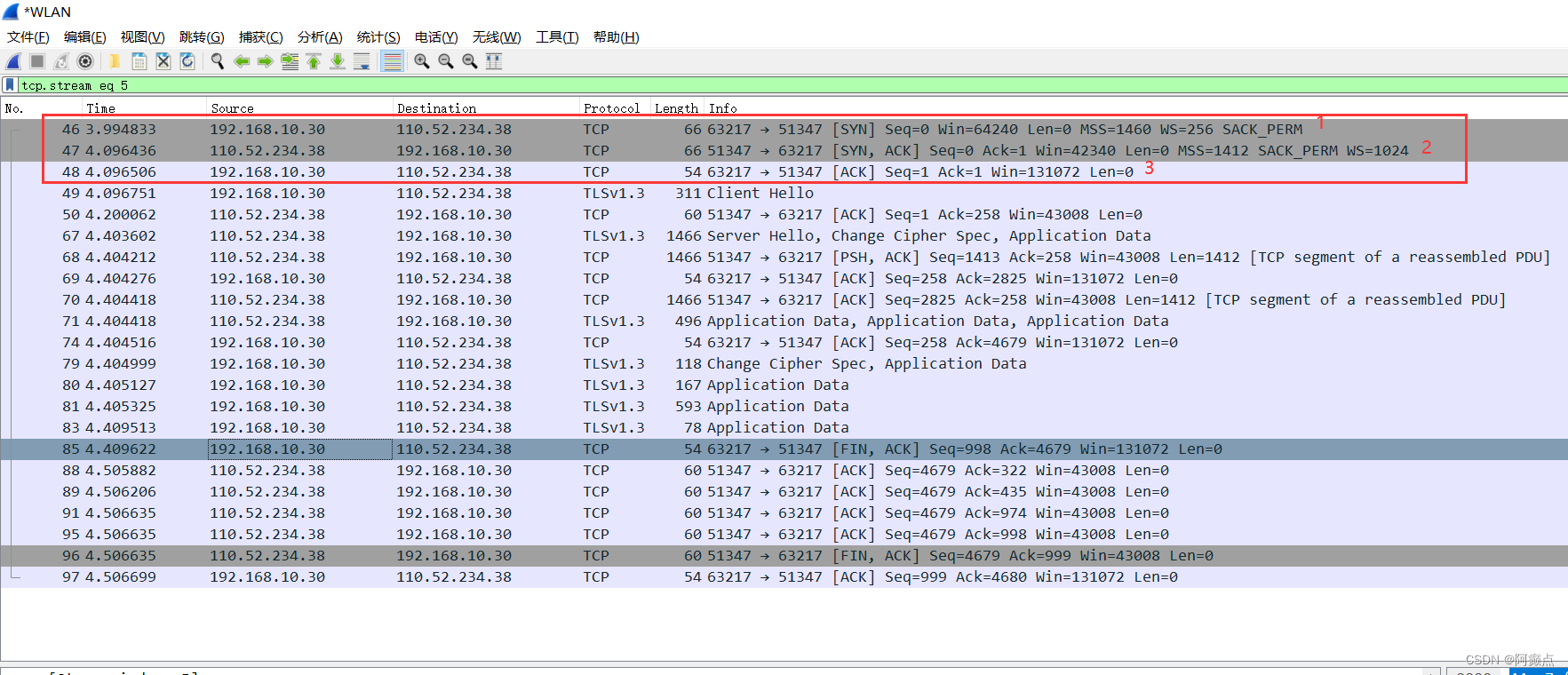
Task: Select packet 46 with the SYN flag
Action: click(784, 130)
